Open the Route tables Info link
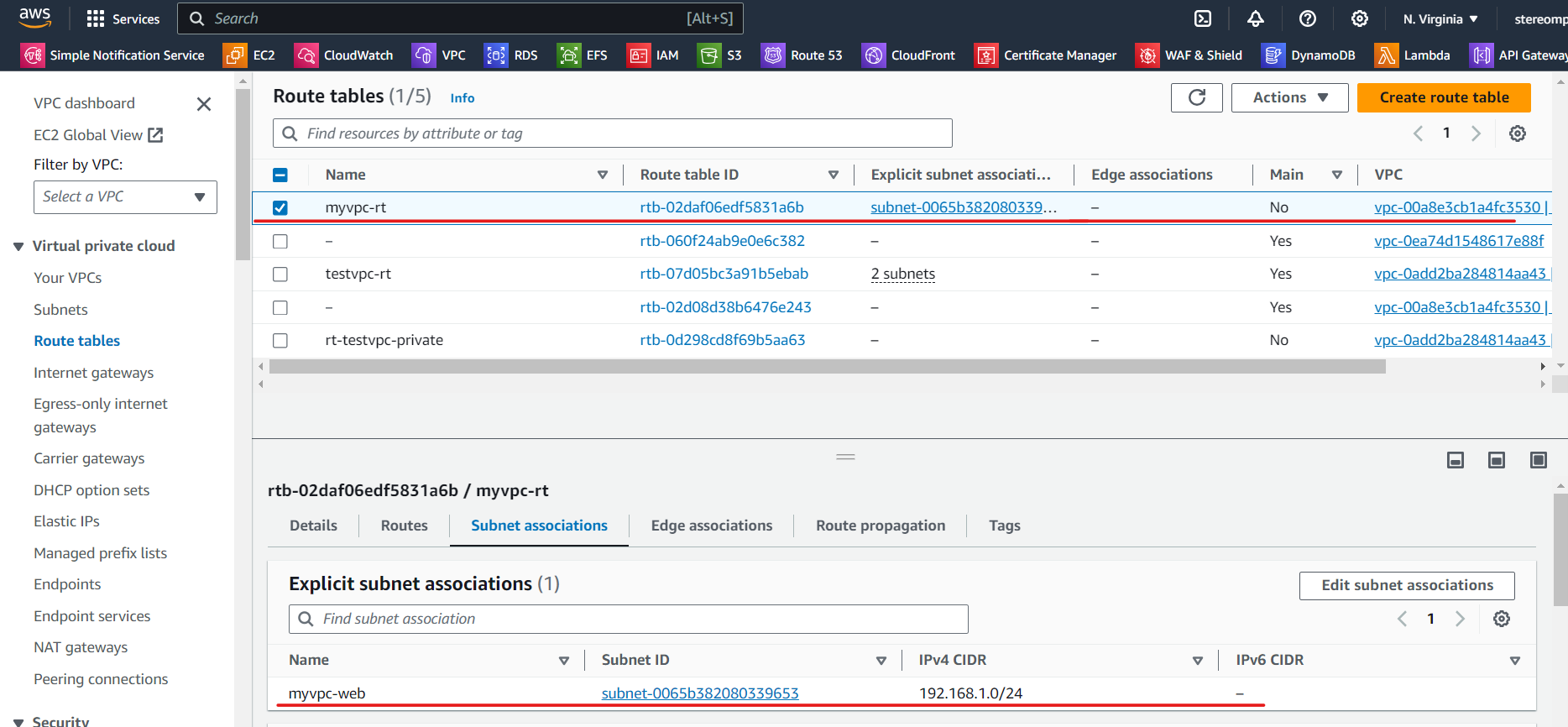This screenshot has width=1568, height=727. pyautogui.click(x=463, y=98)
